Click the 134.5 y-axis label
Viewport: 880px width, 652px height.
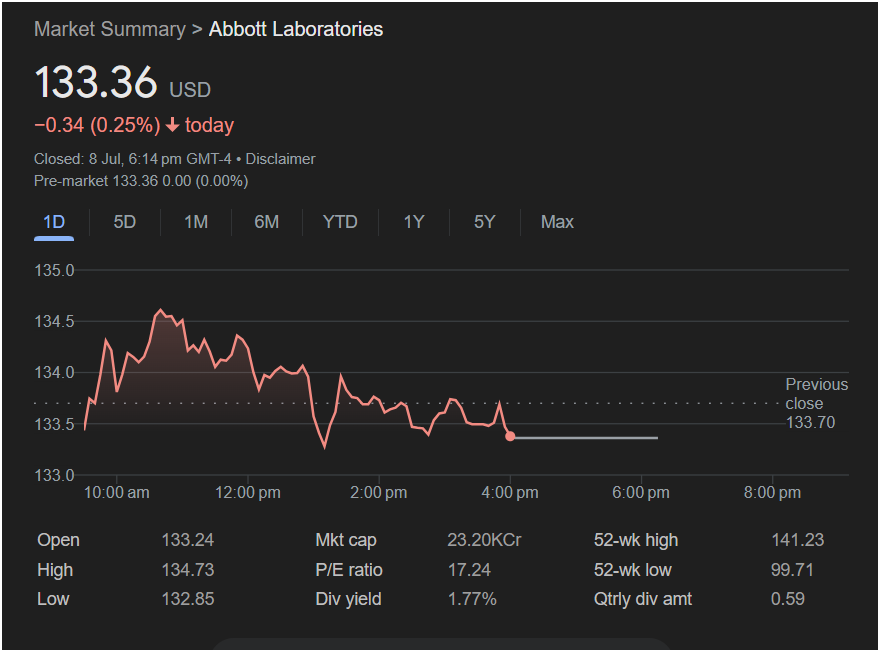point(54,322)
